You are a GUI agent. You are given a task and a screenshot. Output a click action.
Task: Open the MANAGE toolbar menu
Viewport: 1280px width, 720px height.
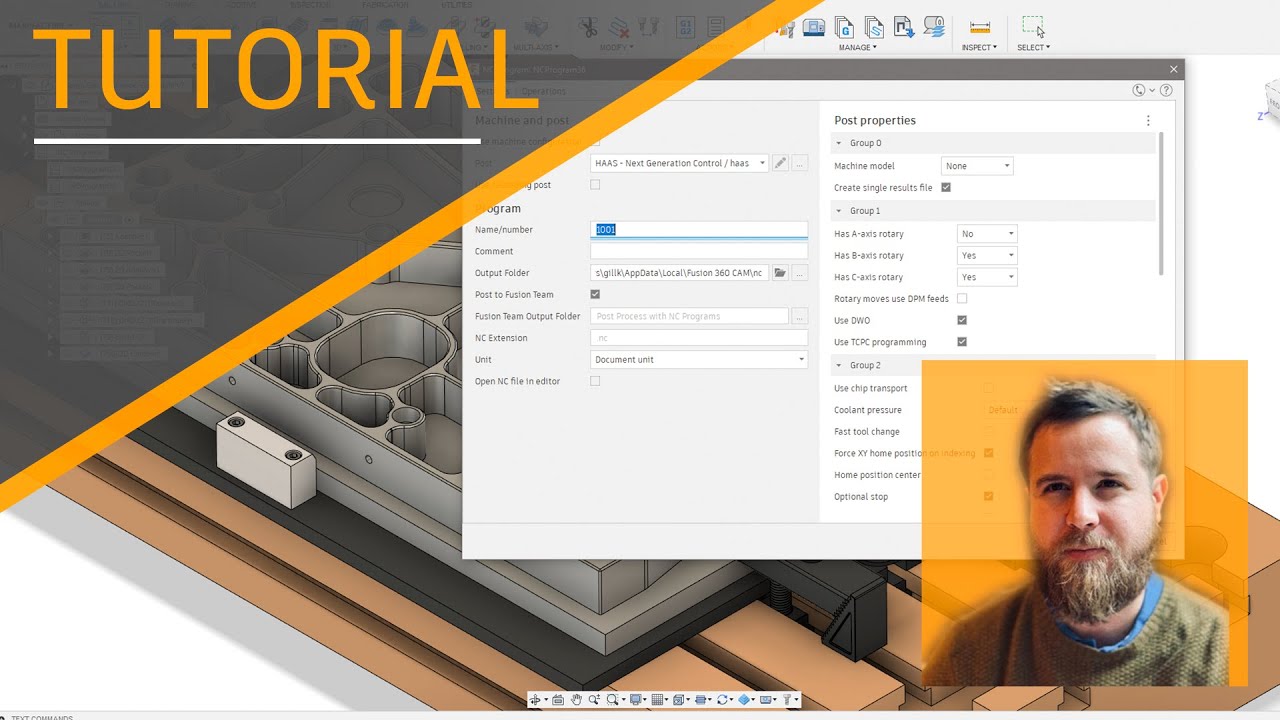pos(857,47)
